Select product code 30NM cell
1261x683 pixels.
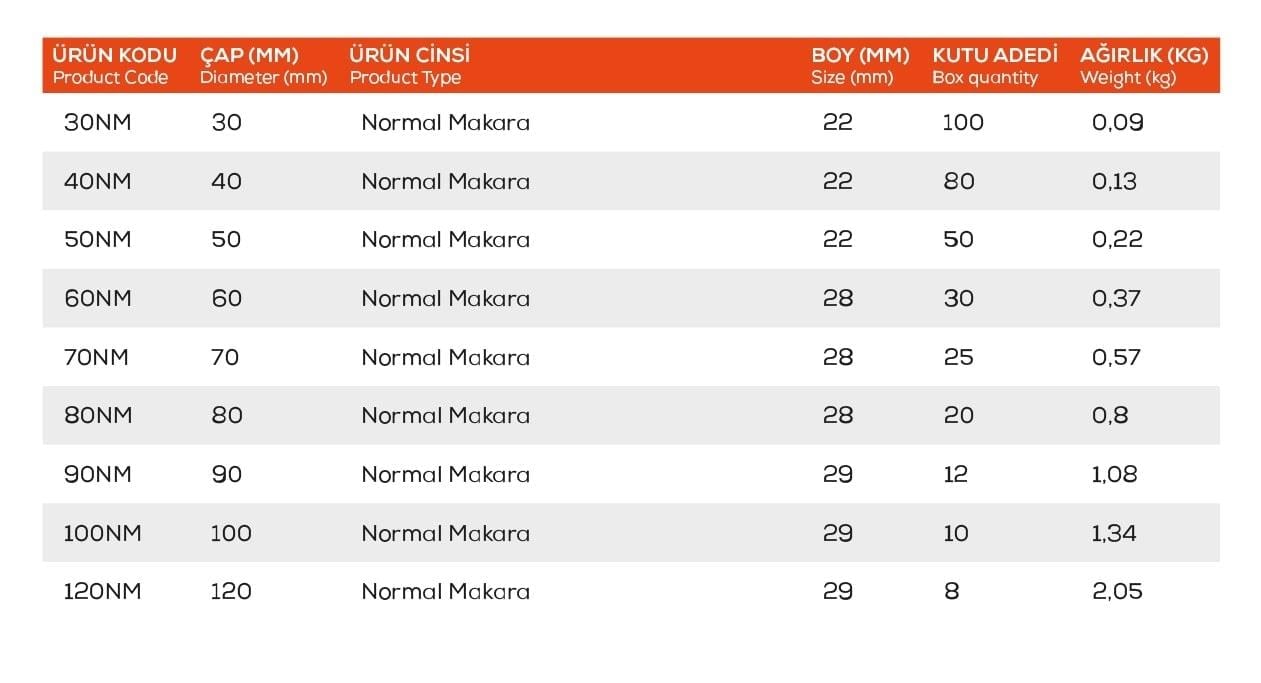tap(98, 123)
